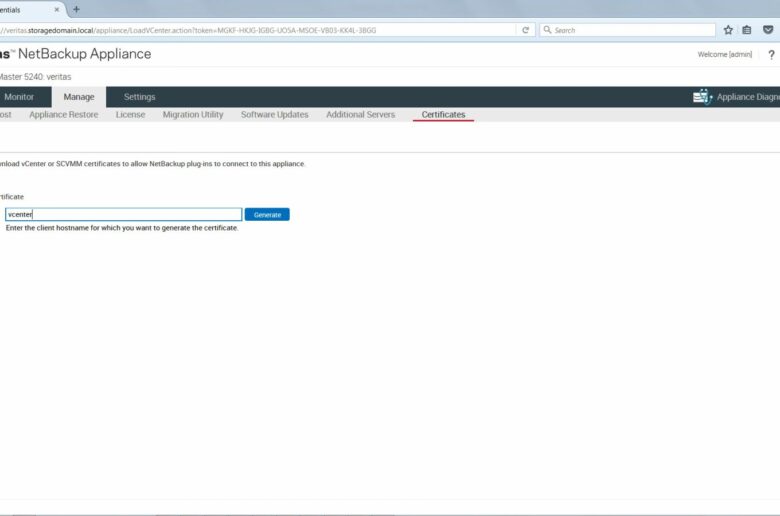Switch to Appliance Restore sub-tab
The width and height of the screenshot is (780, 516).
pos(64,114)
